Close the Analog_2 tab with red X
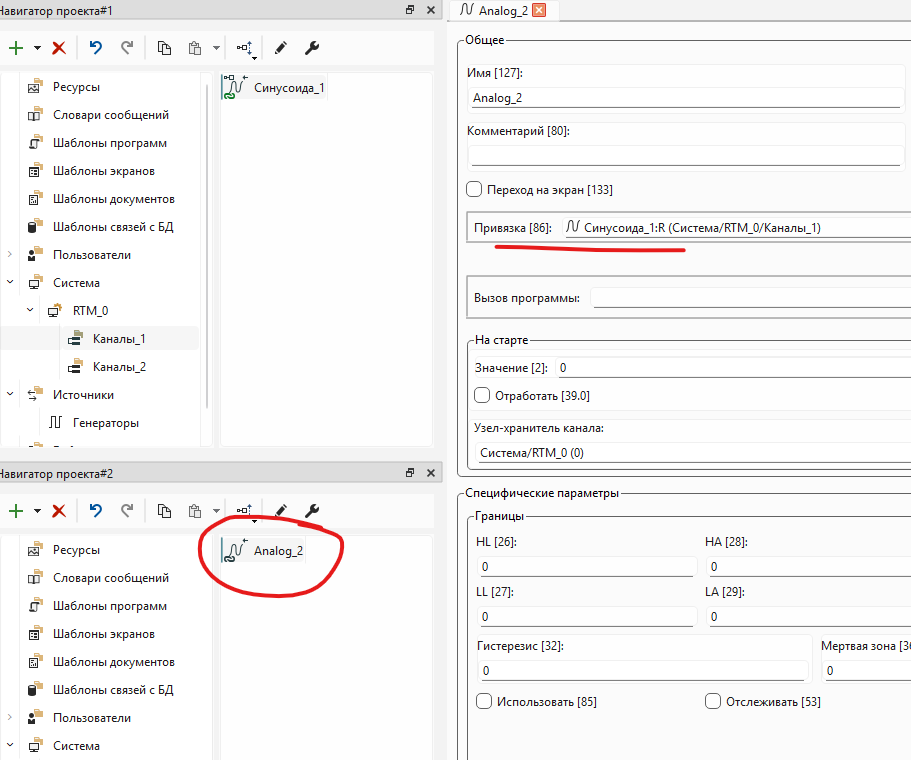Image resolution: width=911 pixels, height=760 pixels. click(539, 10)
